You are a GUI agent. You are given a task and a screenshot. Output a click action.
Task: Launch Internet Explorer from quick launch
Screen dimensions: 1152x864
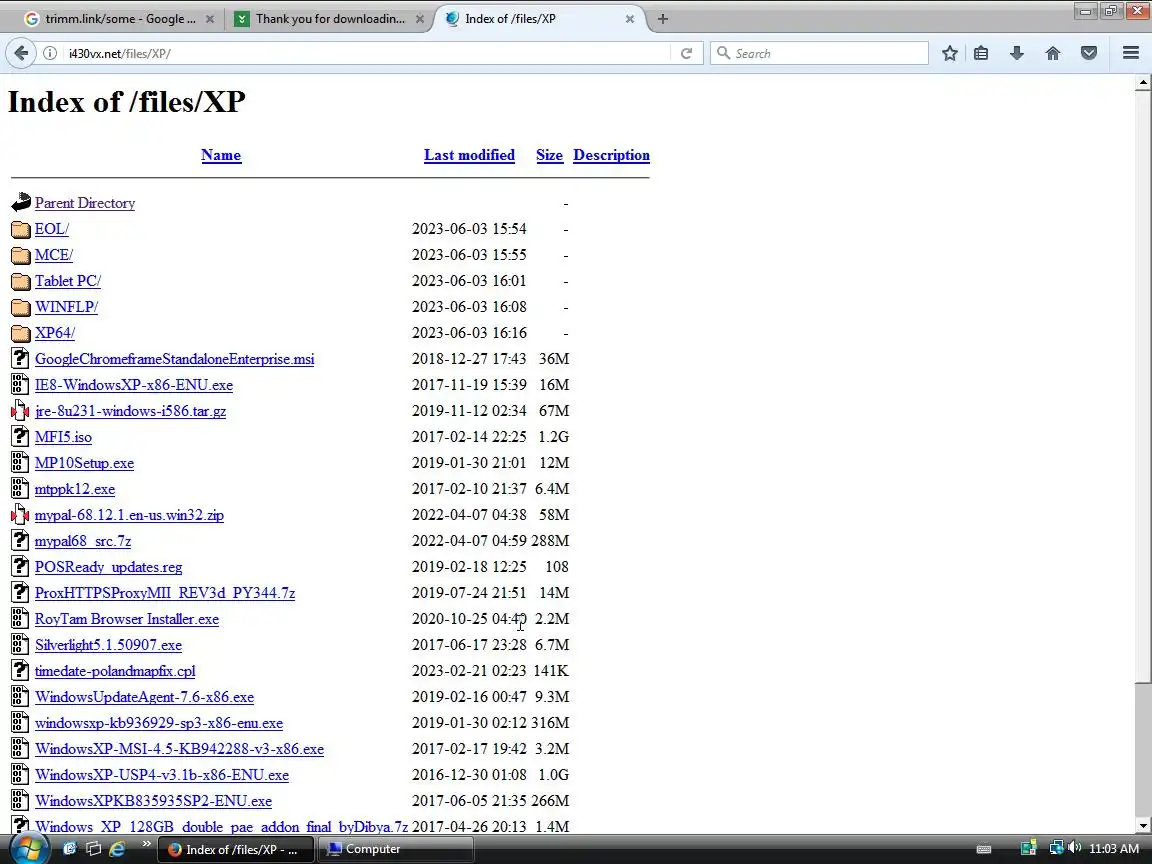(117, 849)
